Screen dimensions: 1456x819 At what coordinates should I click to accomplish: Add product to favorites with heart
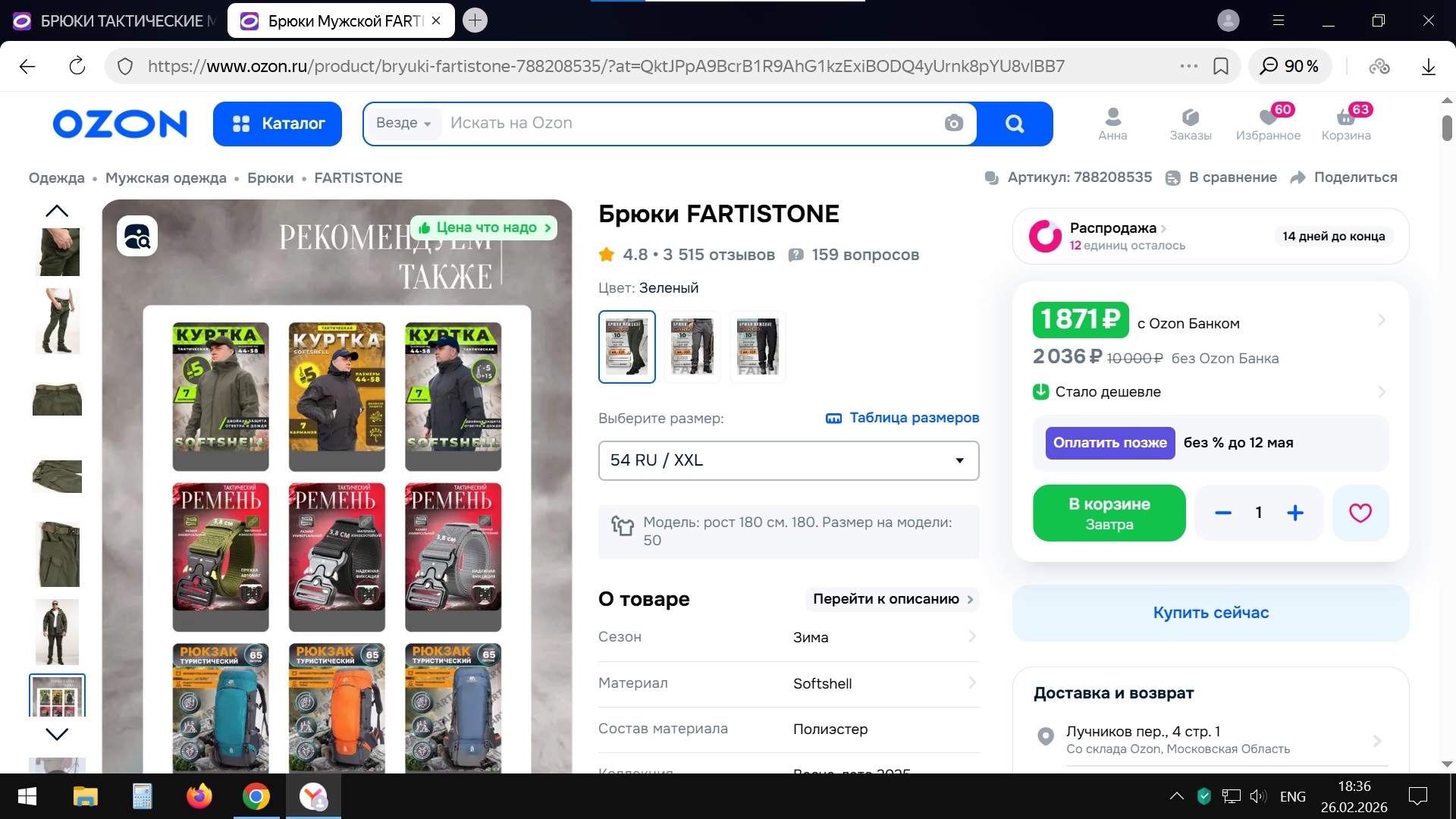1360,513
